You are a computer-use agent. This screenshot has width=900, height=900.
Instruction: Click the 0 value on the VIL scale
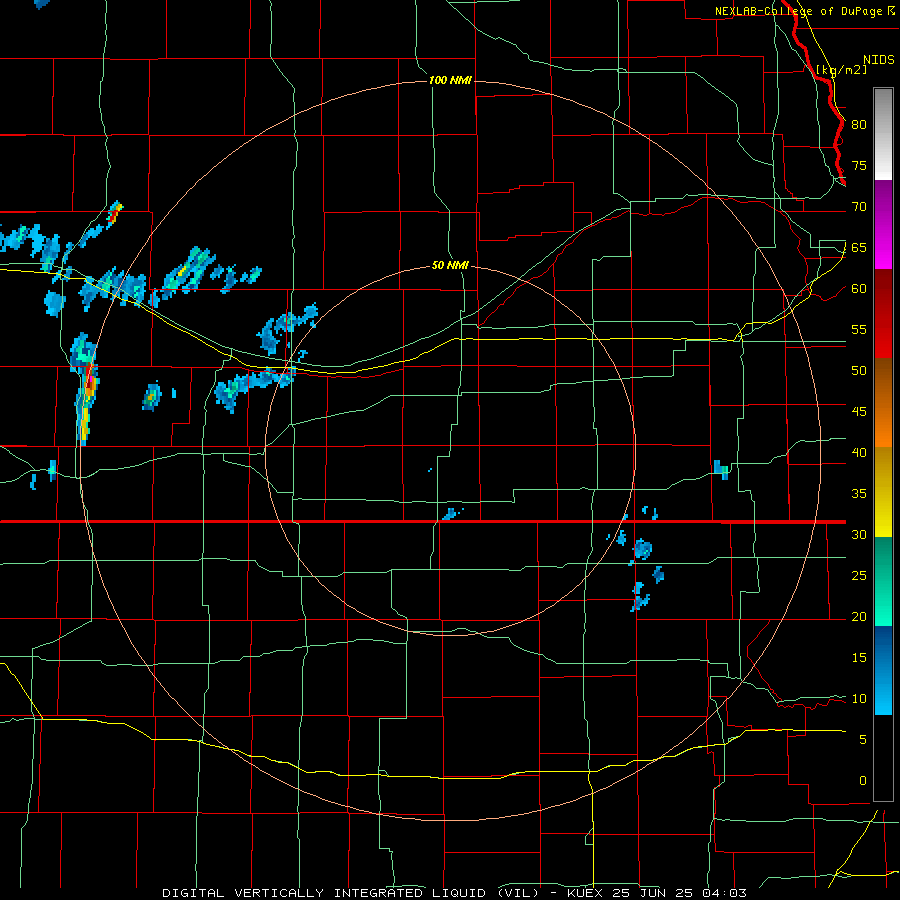(863, 781)
